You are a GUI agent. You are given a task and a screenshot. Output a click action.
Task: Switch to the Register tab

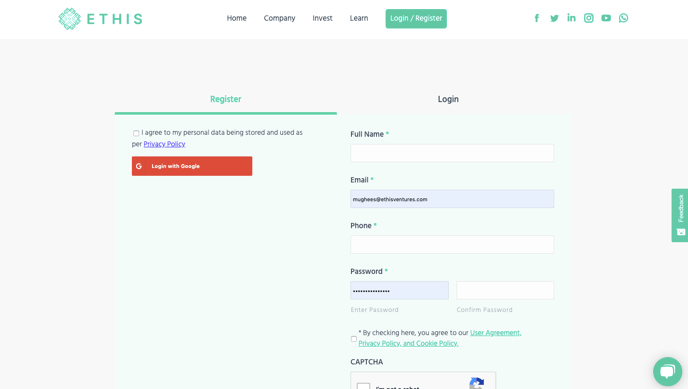click(226, 100)
